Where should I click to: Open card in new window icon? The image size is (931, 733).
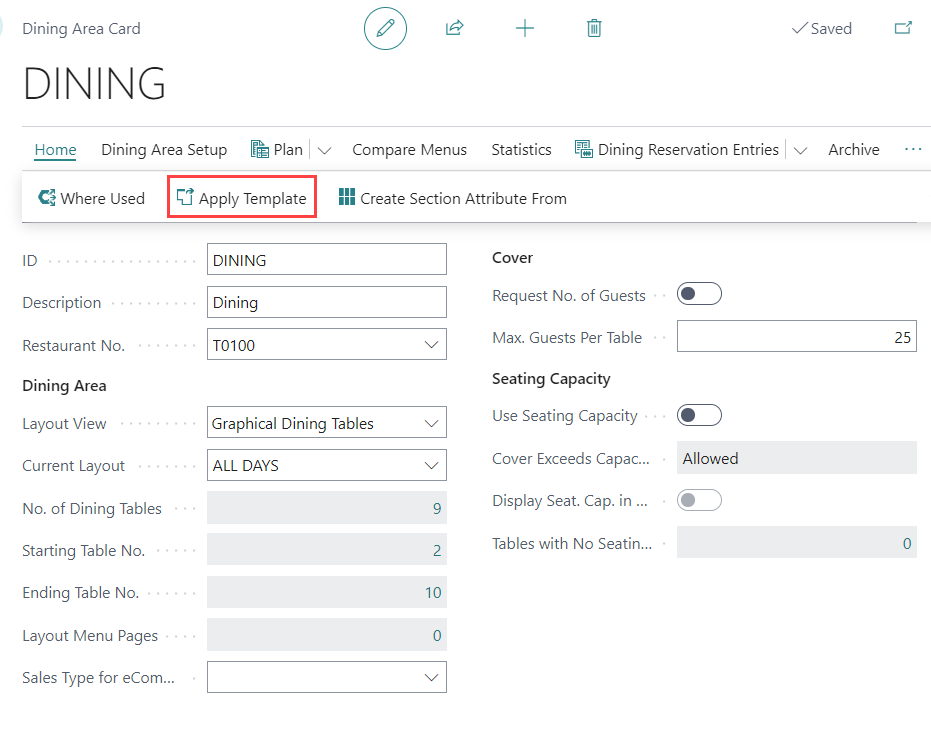(902, 28)
